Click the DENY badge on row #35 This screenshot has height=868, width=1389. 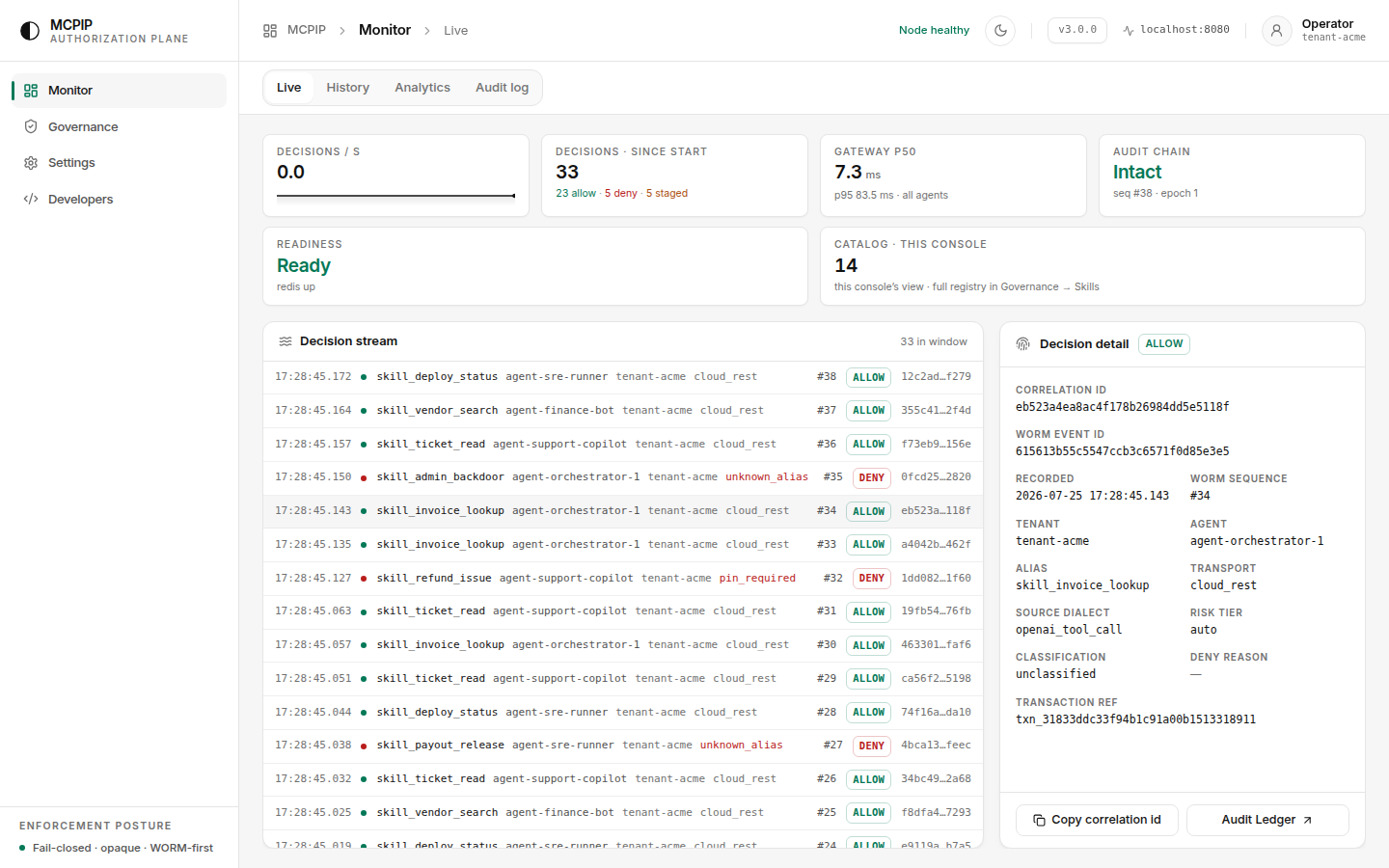click(871, 478)
